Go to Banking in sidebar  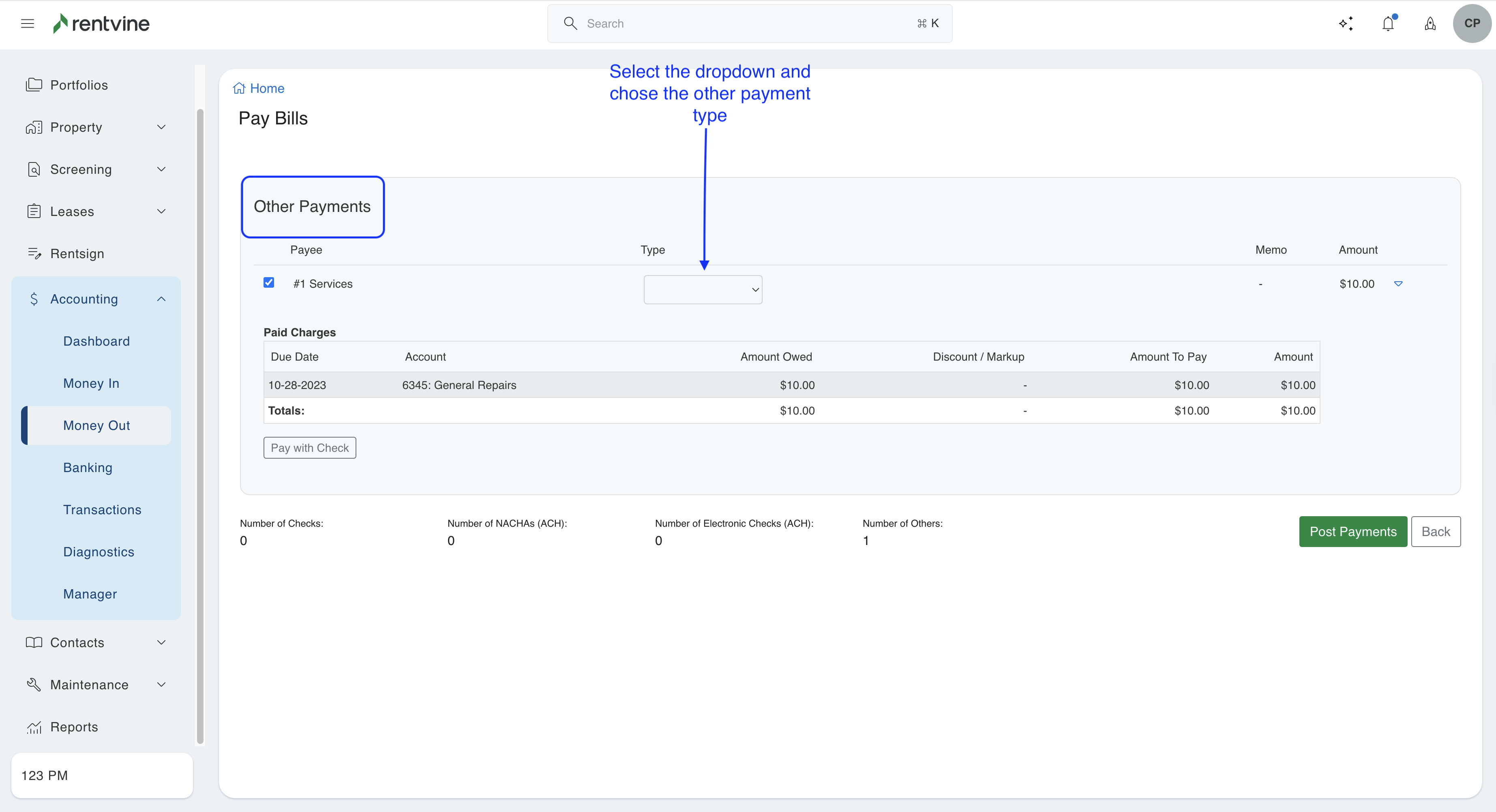pos(88,468)
